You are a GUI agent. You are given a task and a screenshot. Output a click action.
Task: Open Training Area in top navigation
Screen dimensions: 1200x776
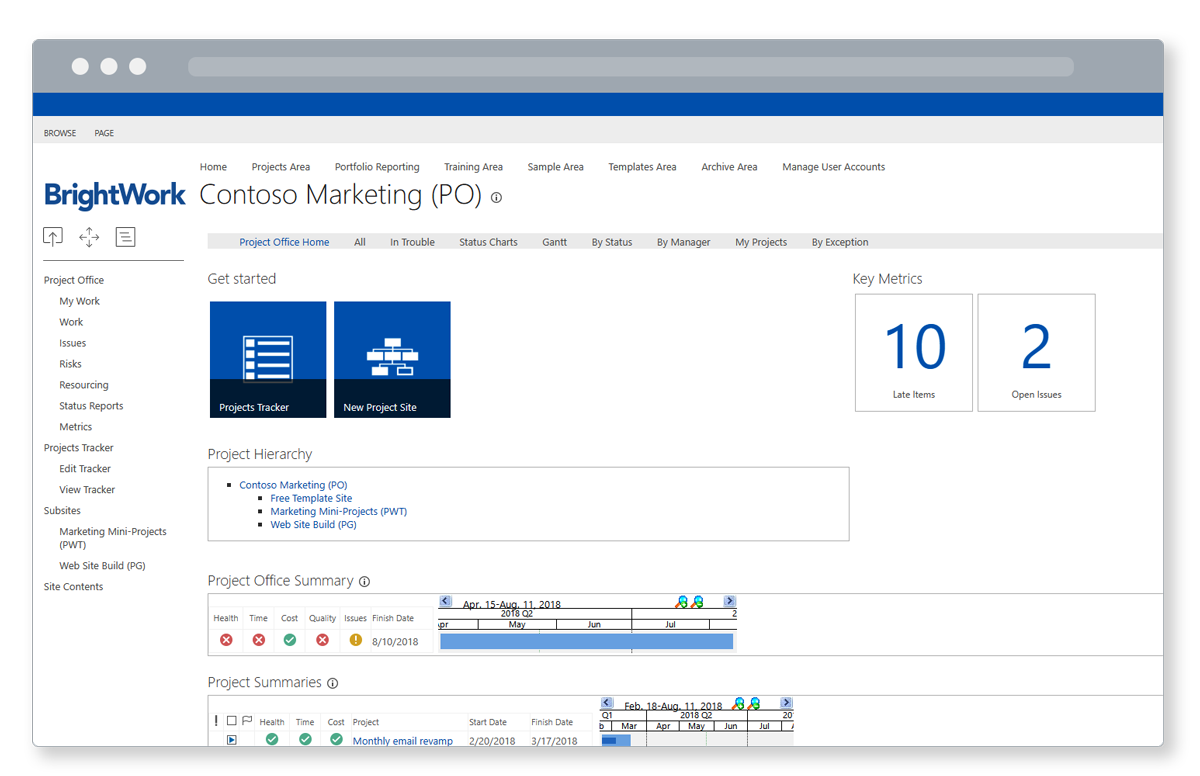(473, 167)
